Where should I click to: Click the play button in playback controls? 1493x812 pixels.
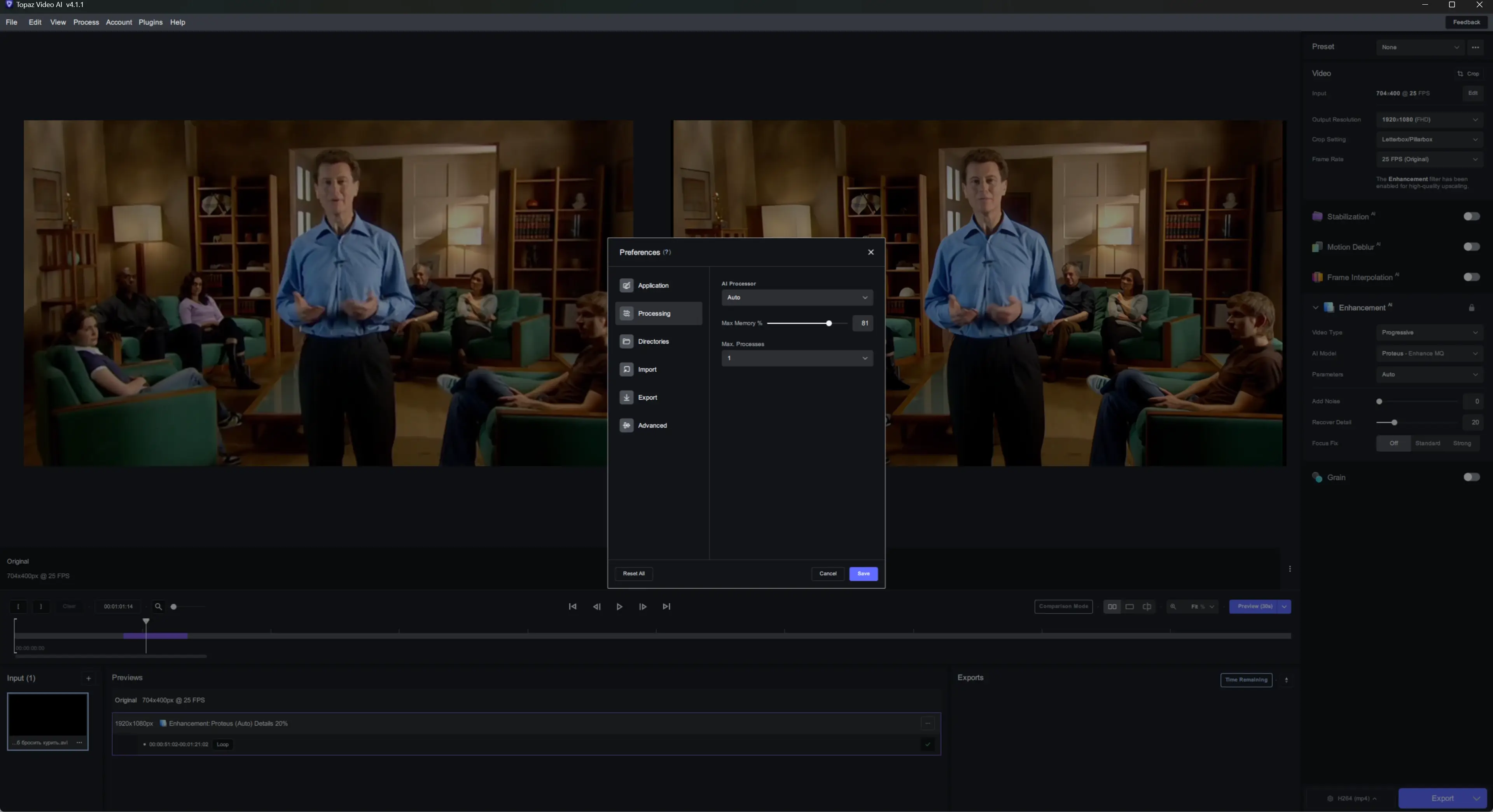[619, 607]
